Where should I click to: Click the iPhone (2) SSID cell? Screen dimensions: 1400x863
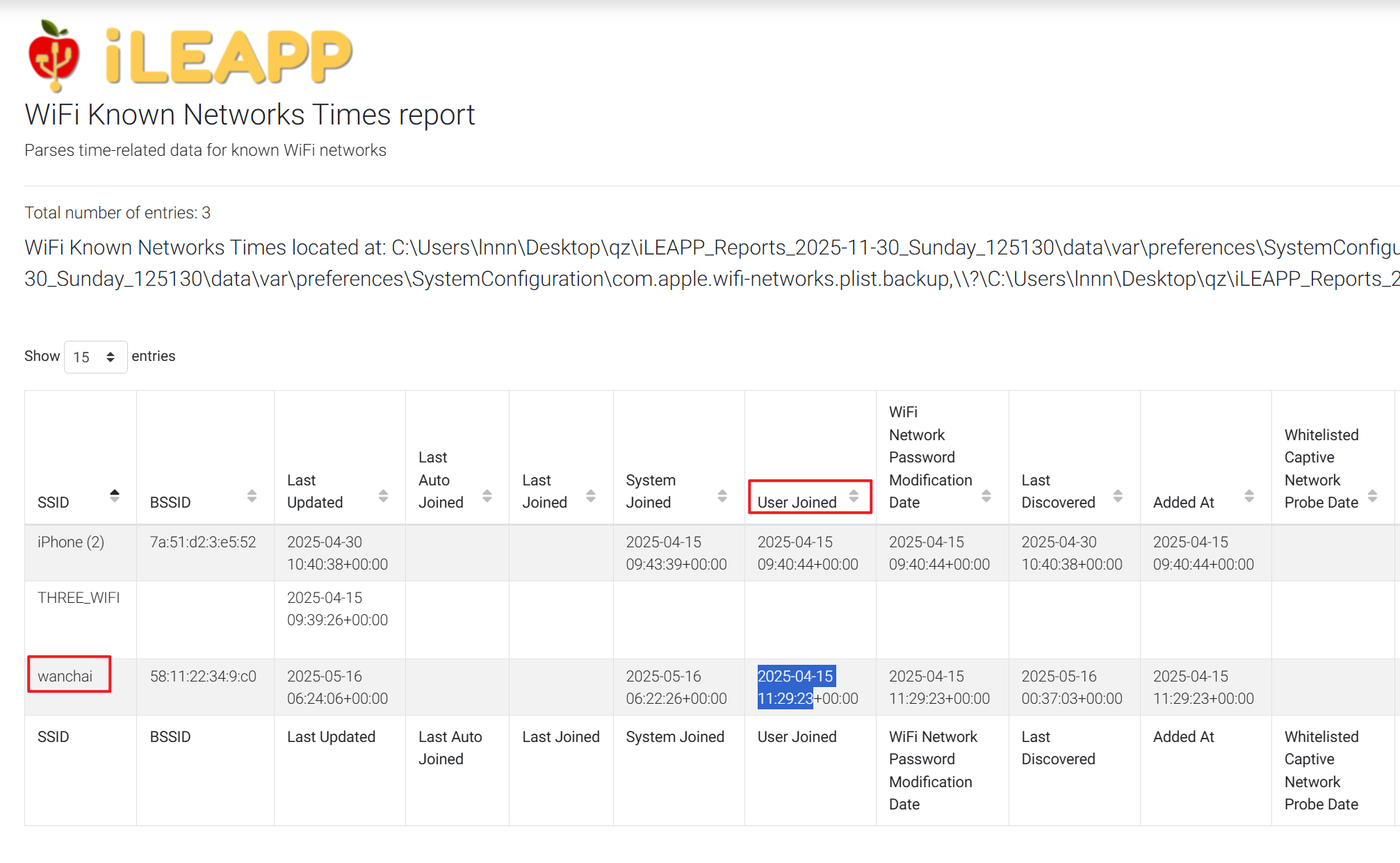(71, 542)
